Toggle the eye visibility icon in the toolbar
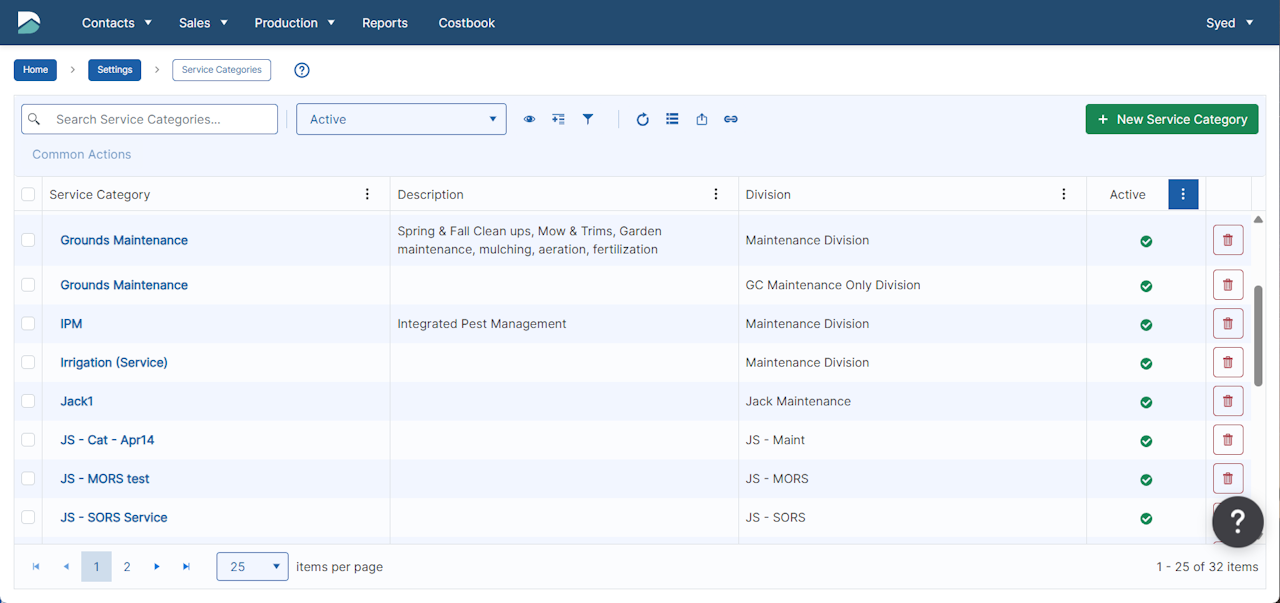1280x603 pixels. 529,119
